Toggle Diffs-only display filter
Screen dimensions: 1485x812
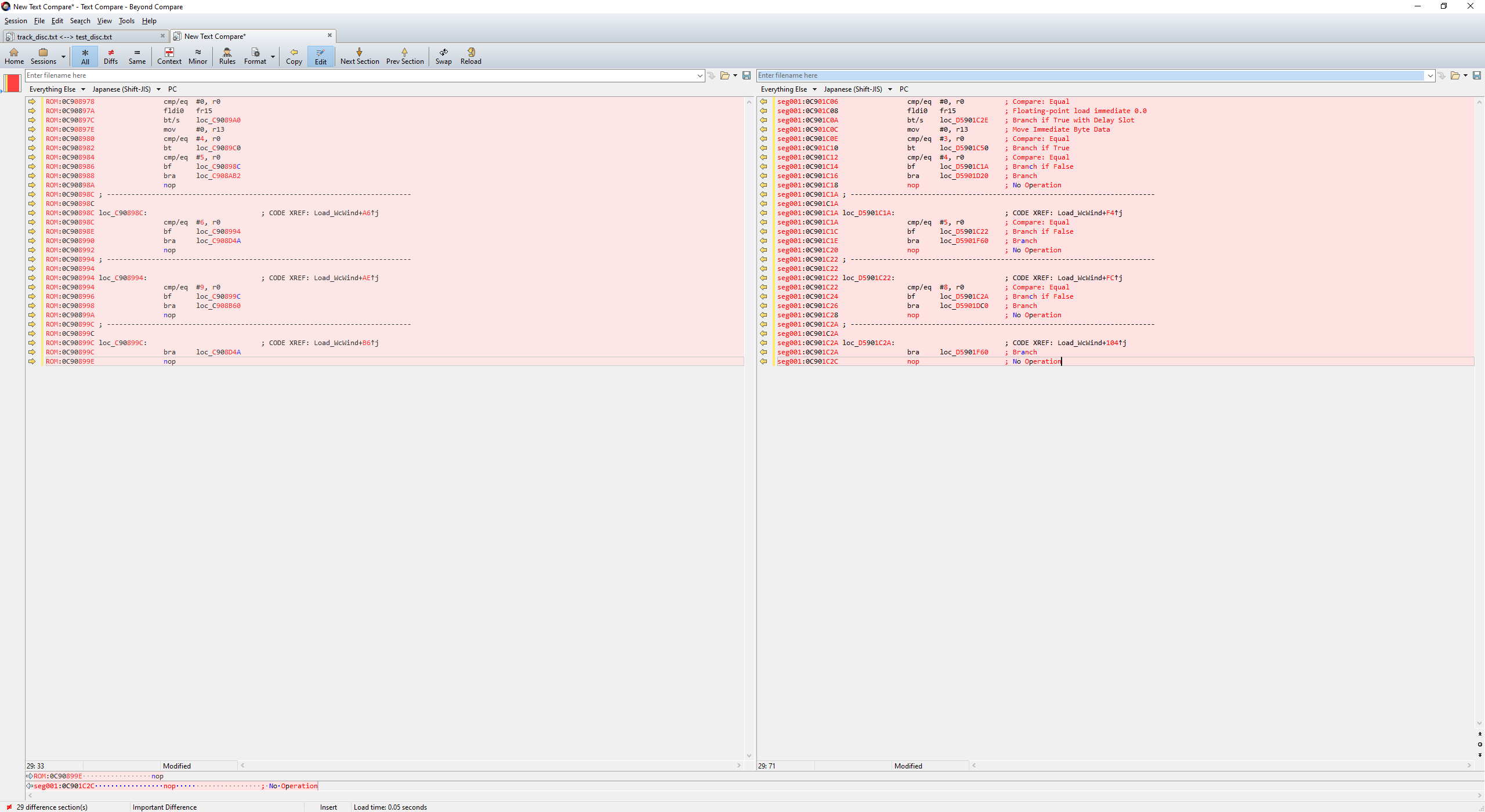pos(110,56)
